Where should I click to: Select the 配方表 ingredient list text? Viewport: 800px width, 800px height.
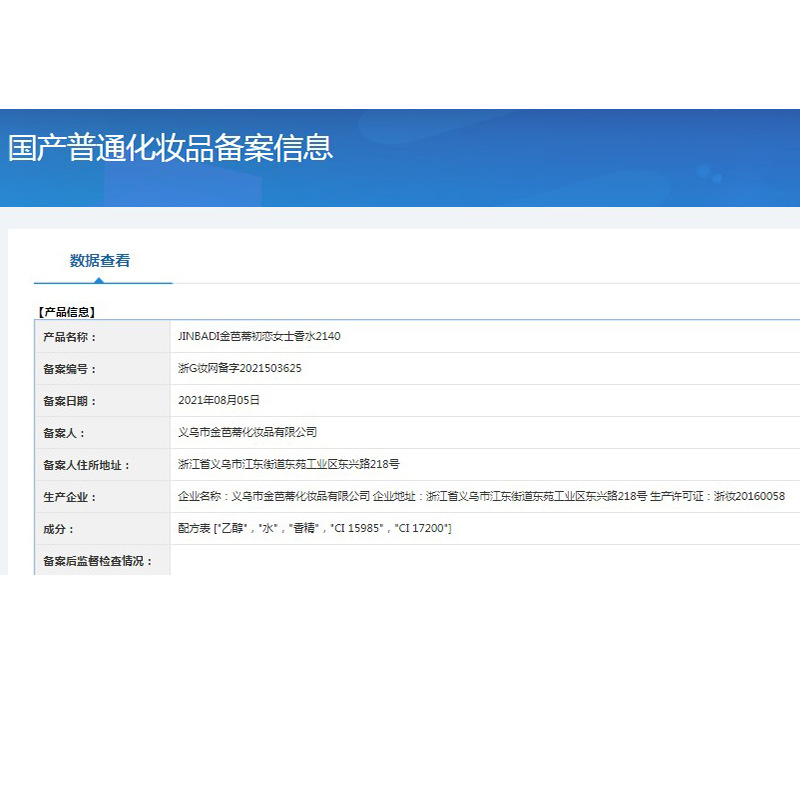coord(314,529)
